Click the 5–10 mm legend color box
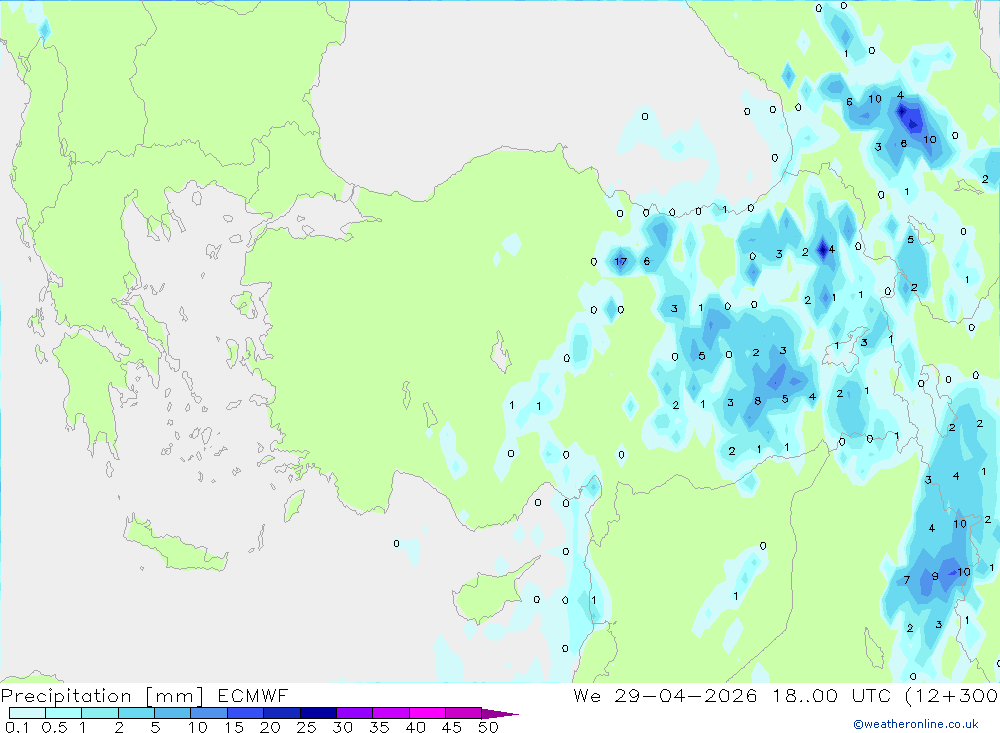The width and height of the screenshot is (1000, 733). click(x=173, y=713)
